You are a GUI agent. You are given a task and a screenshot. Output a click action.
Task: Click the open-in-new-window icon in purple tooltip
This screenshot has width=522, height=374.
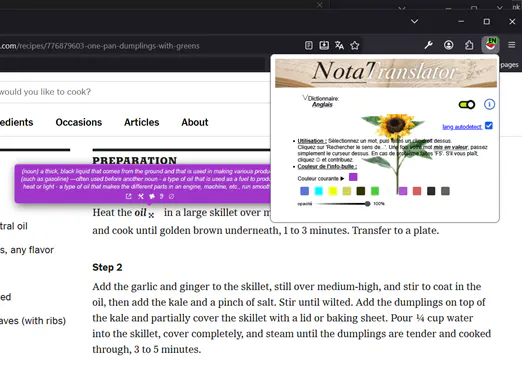pos(128,196)
